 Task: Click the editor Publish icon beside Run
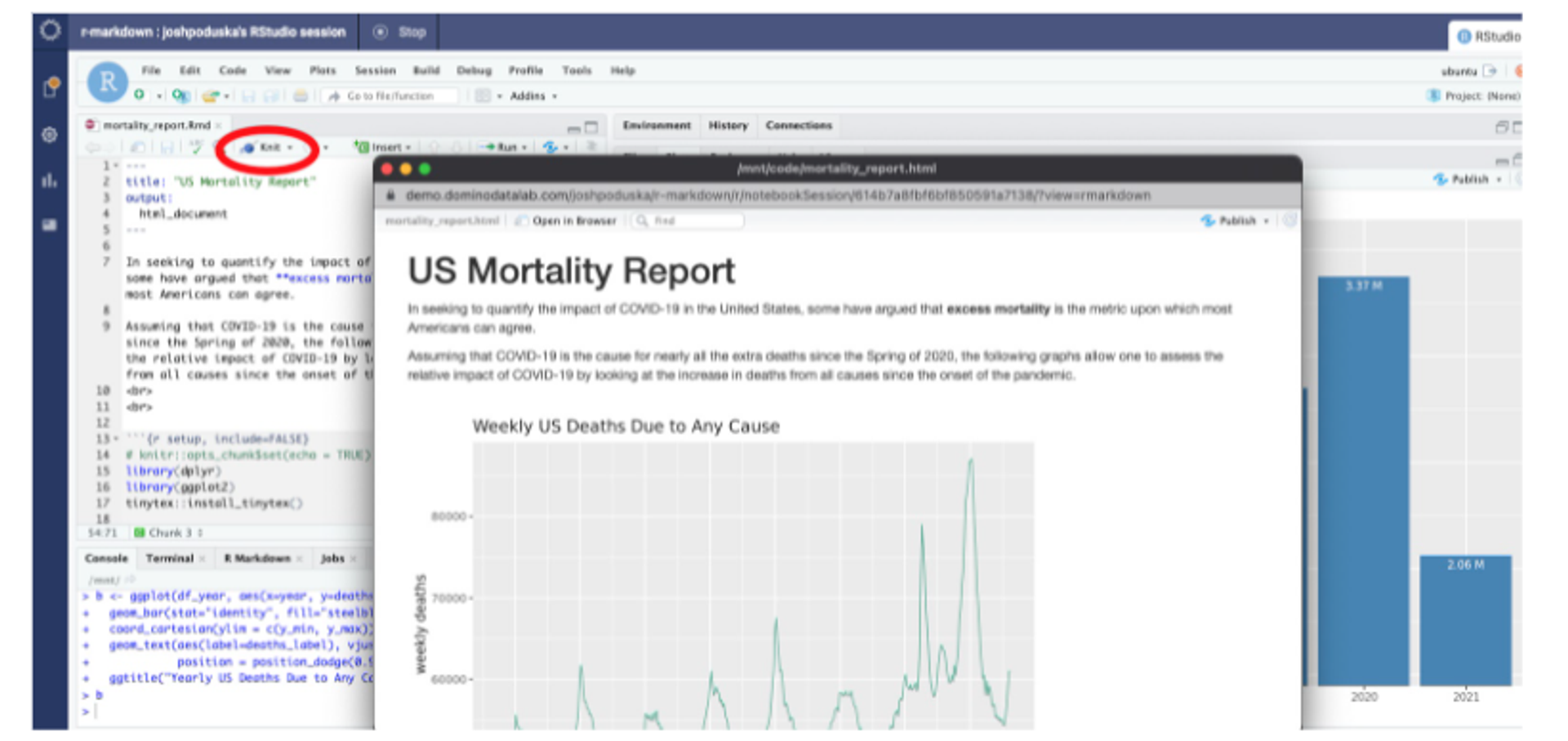tap(551, 147)
